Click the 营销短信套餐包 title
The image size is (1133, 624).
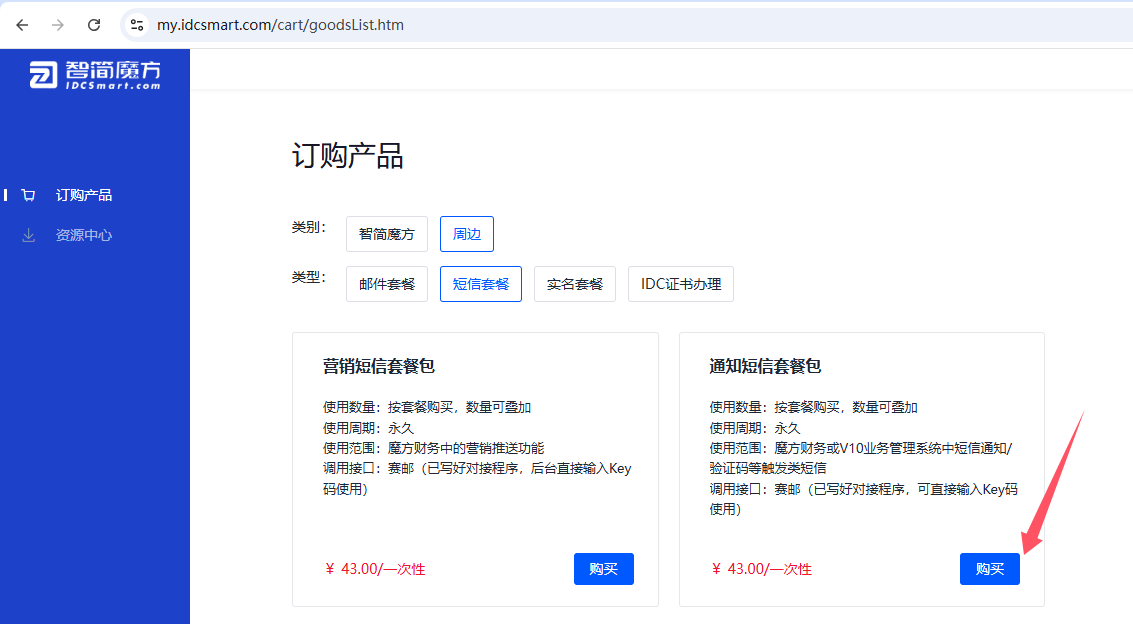click(x=379, y=366)
